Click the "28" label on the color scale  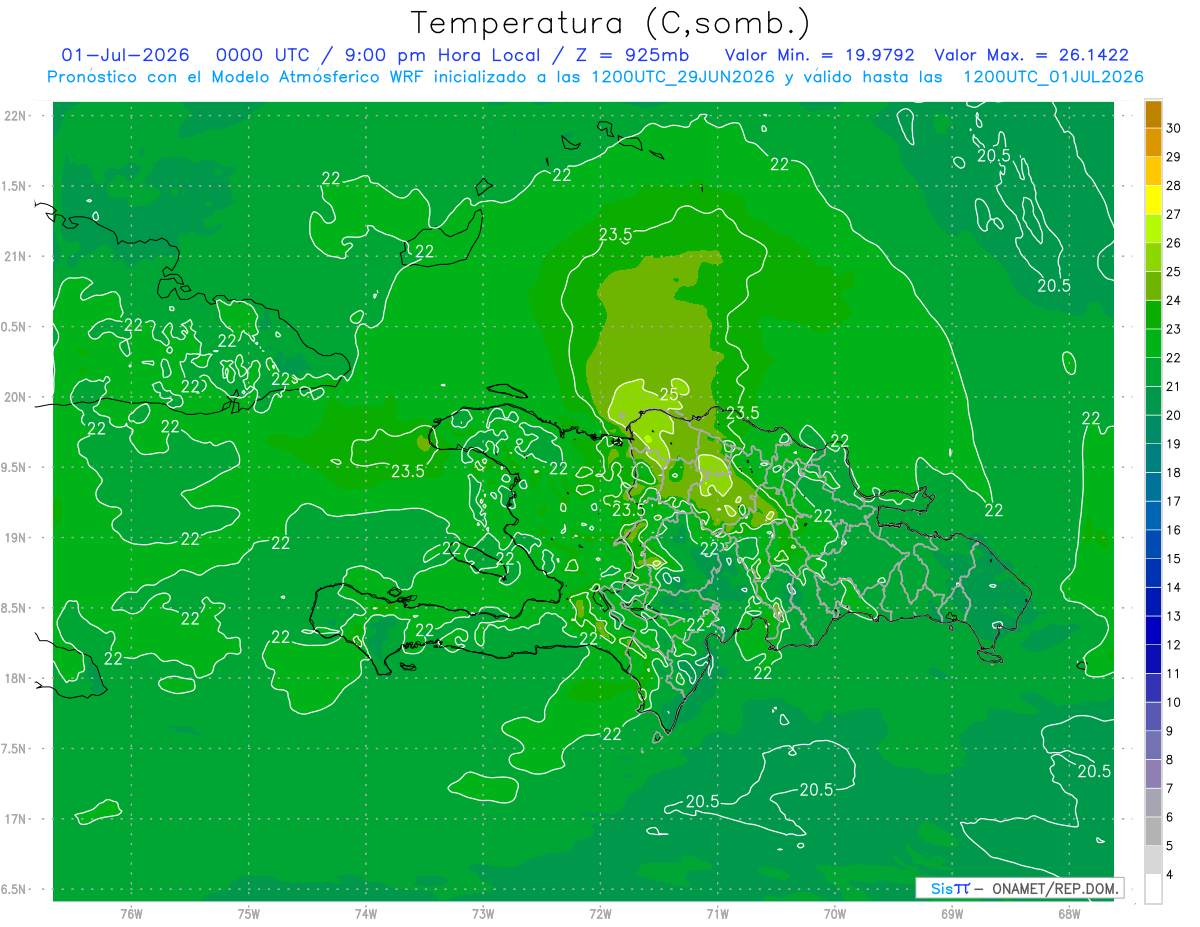[x=1174, y=185]
